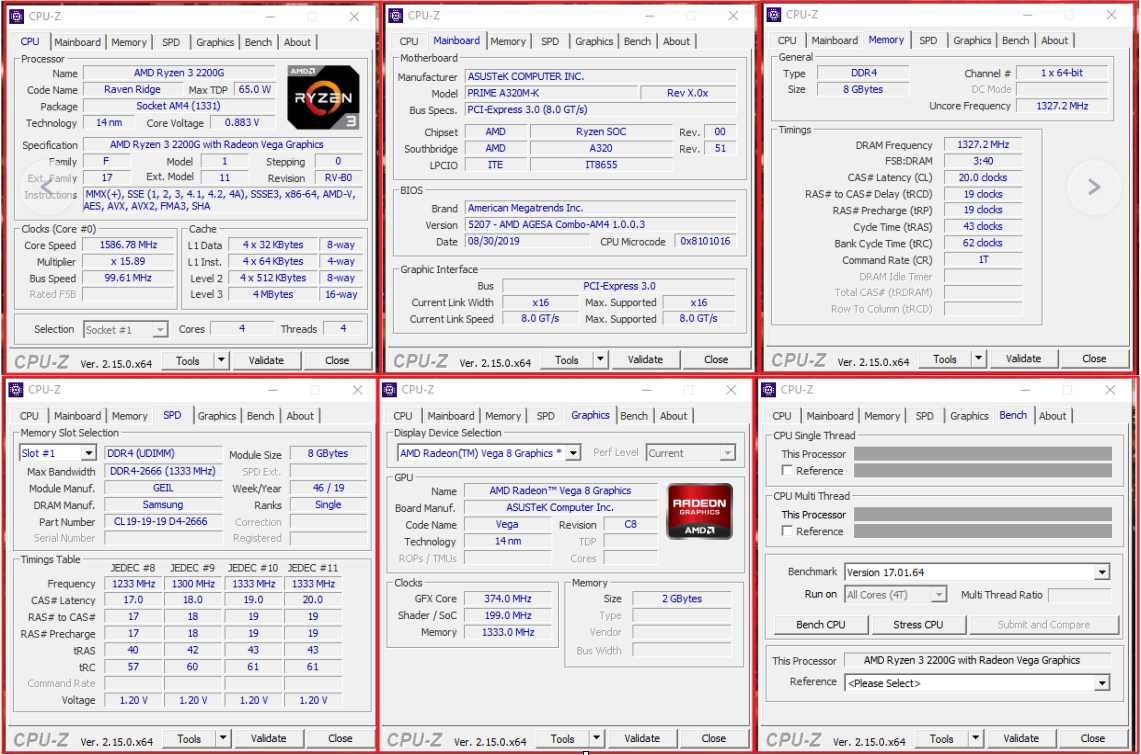Click the CPU-Z title icon in the Mainboard-tab window

tap(396, 15)
